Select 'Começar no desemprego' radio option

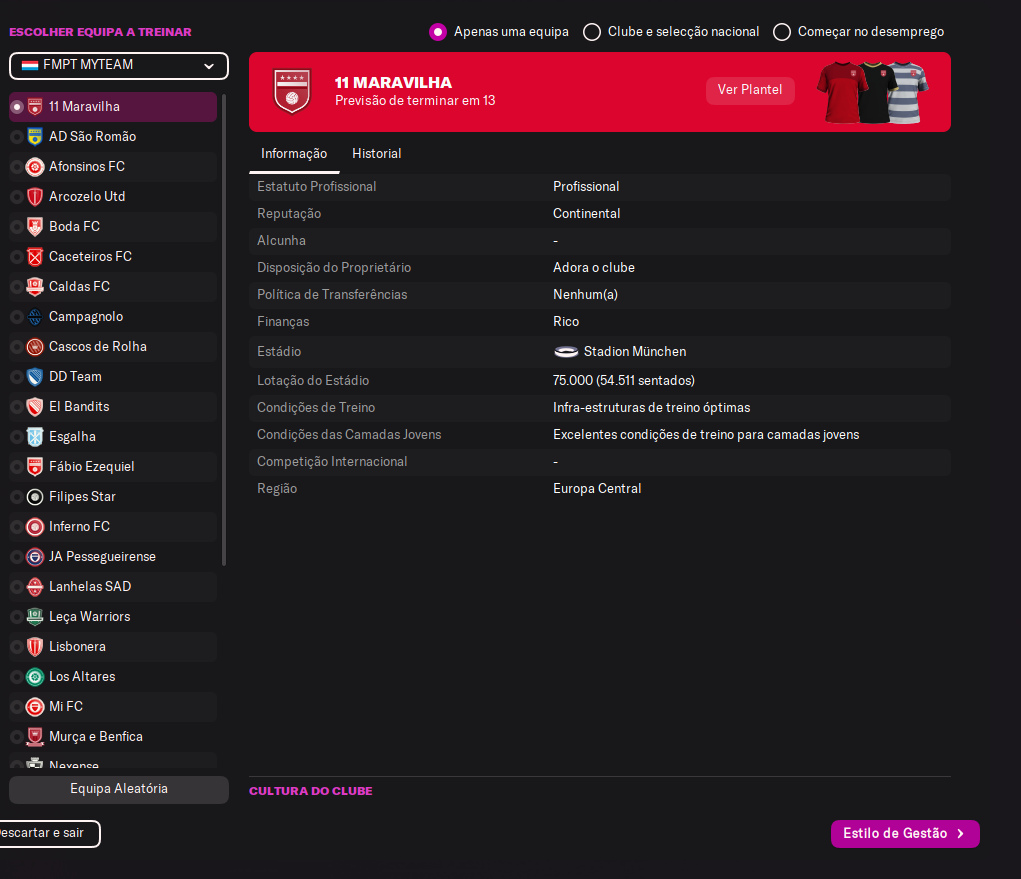[x=782, y=32]
